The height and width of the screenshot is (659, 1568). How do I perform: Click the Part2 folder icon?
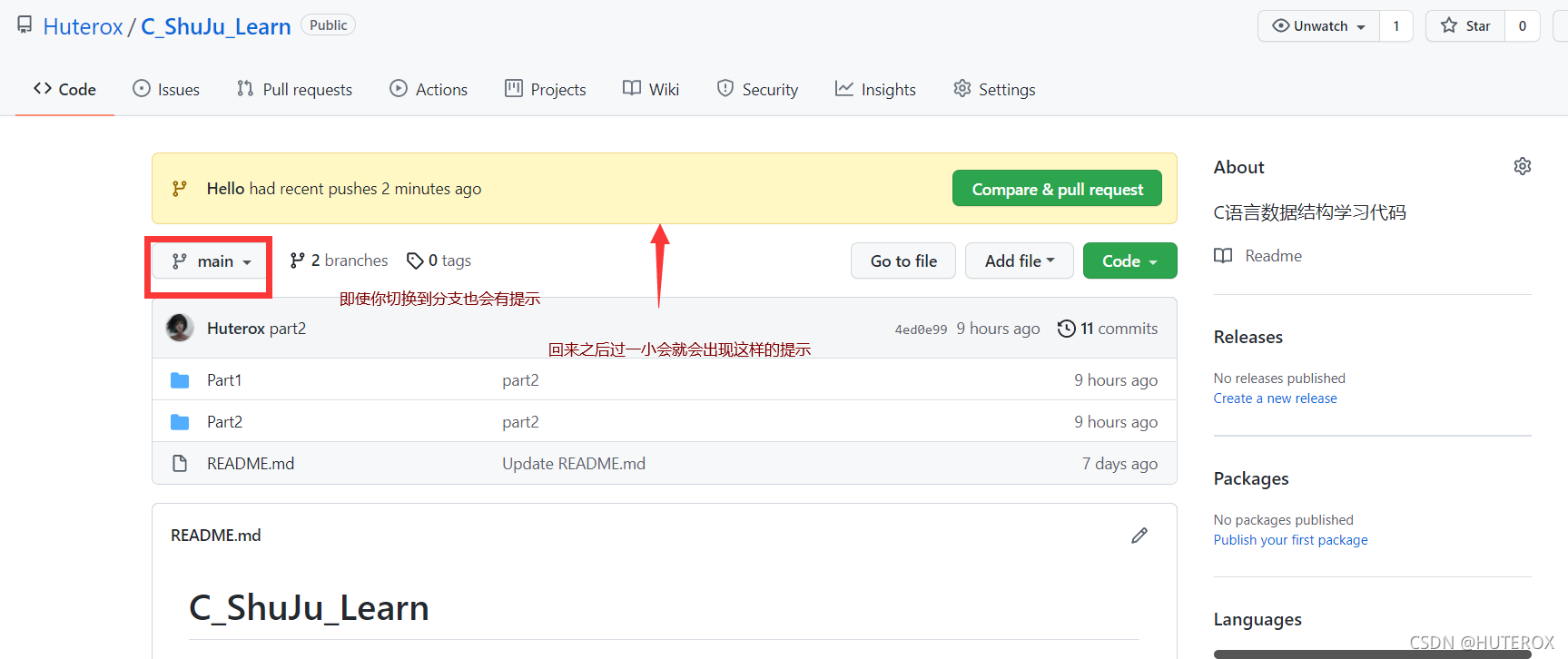[180, 422]
